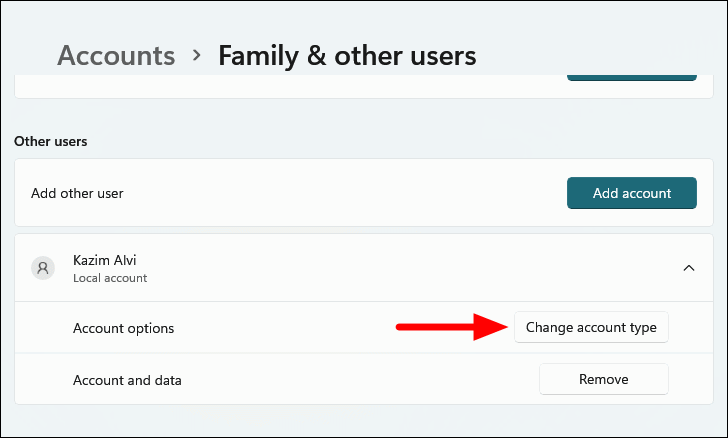The width and height of the screenshot is (728, 438).
Task: Click the Kazim Alvi user avatar icon
Action: tap(43, 268)
